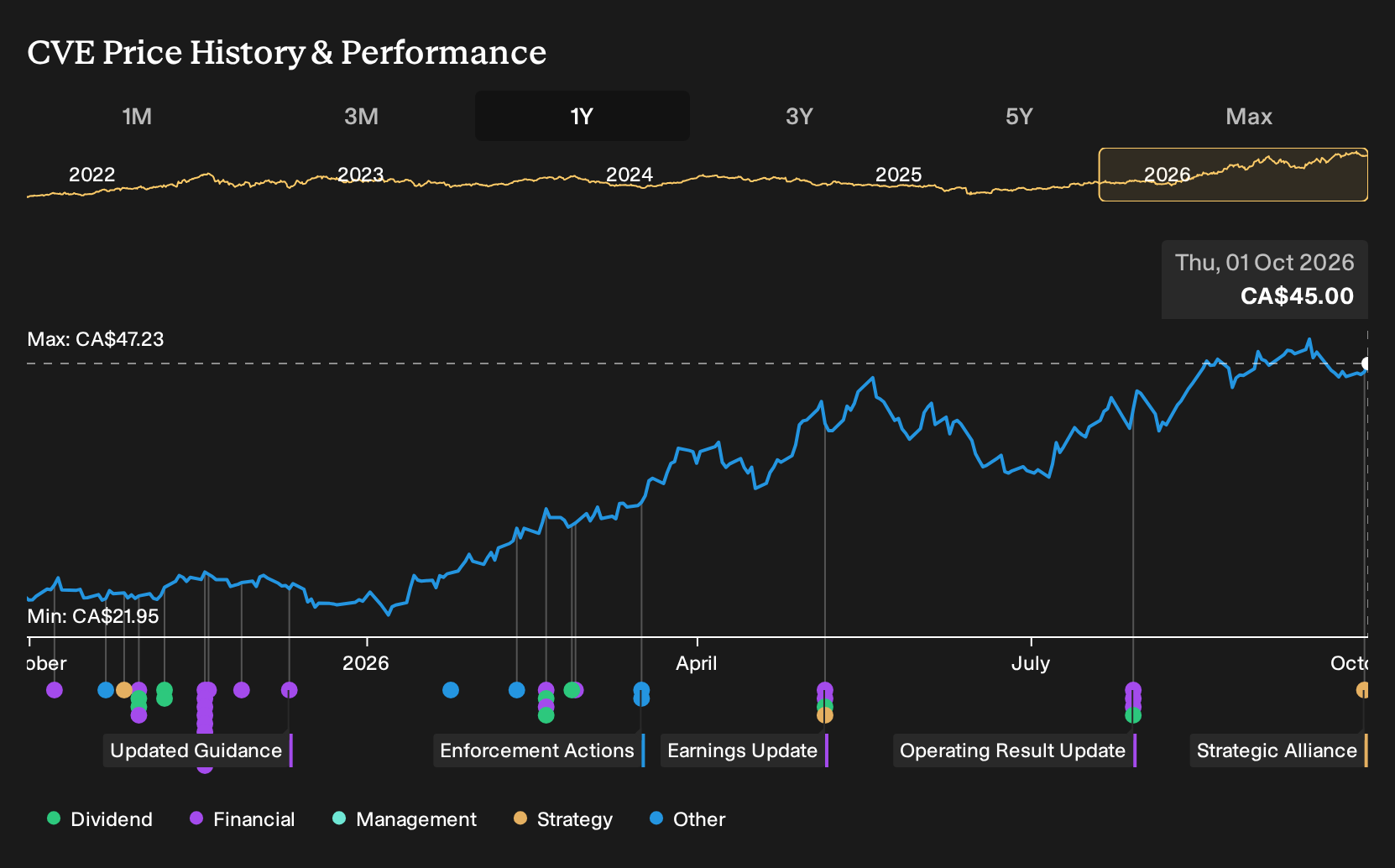This screenshot has width=1395, height=868.
Task: Jump to 2024 on the overview timeline
Action: [x=630, y=175]
